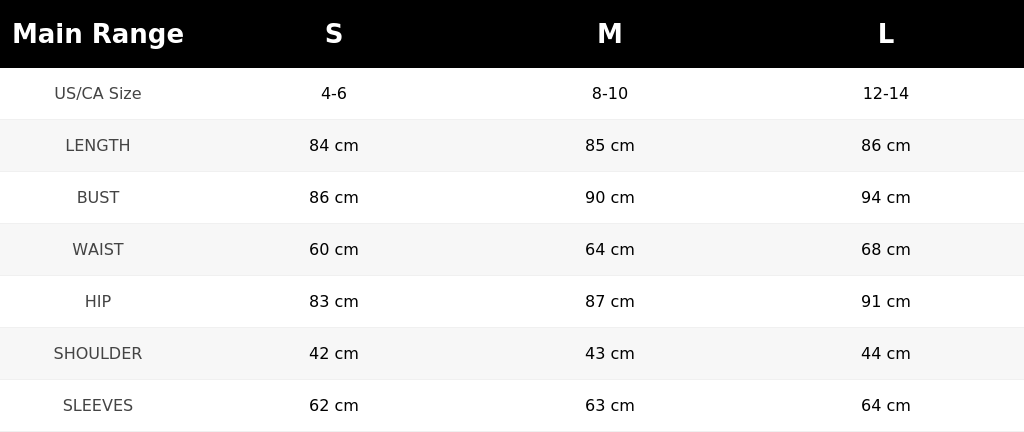Click the BUST row label

coord(98,198)
